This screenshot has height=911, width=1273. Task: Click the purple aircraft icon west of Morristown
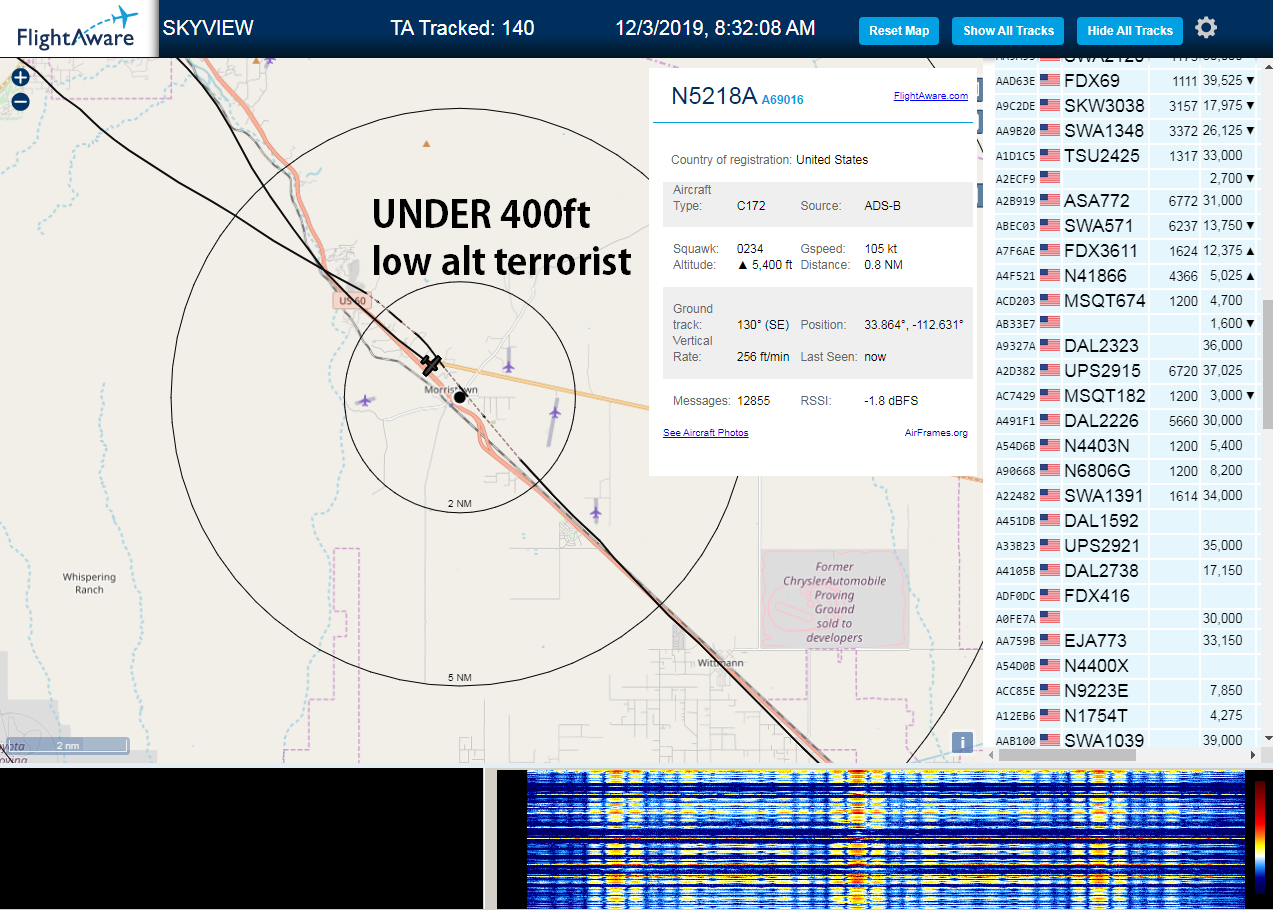click(x=365, y=400)
